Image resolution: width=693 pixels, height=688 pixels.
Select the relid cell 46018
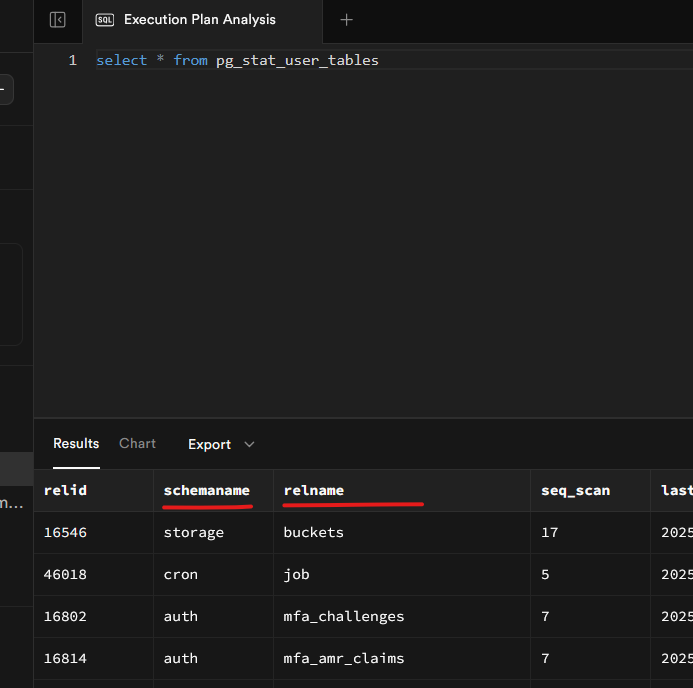(x=66, y=575)
